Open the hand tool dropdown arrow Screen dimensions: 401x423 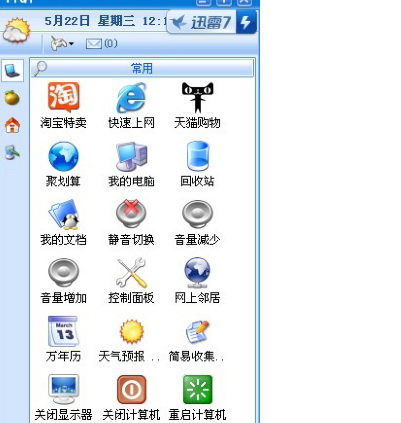(x=71, y=44)
